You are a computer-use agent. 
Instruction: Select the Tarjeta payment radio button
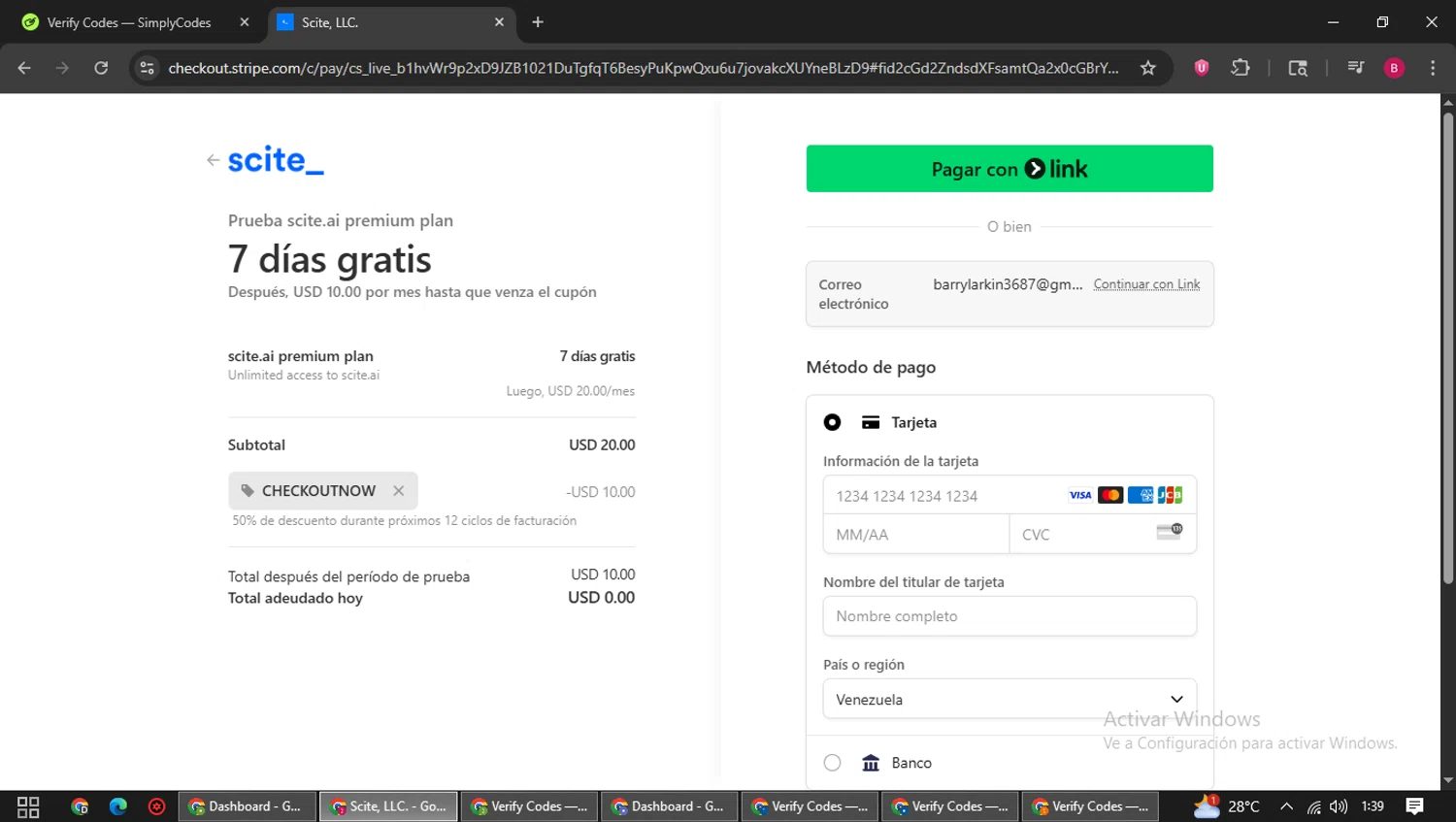(832, 422)
